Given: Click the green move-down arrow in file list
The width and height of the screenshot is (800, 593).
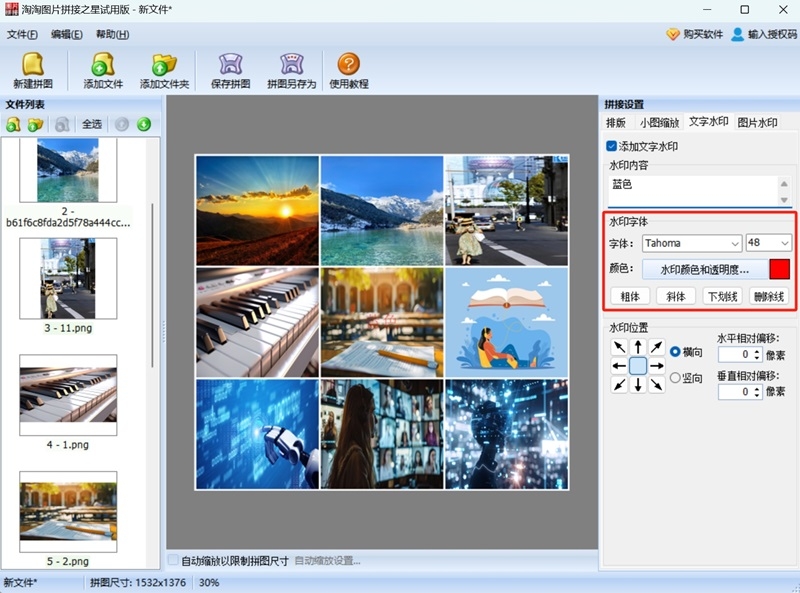Looking at the screenshot, I should pyautogui.click(x=144, y=124).
